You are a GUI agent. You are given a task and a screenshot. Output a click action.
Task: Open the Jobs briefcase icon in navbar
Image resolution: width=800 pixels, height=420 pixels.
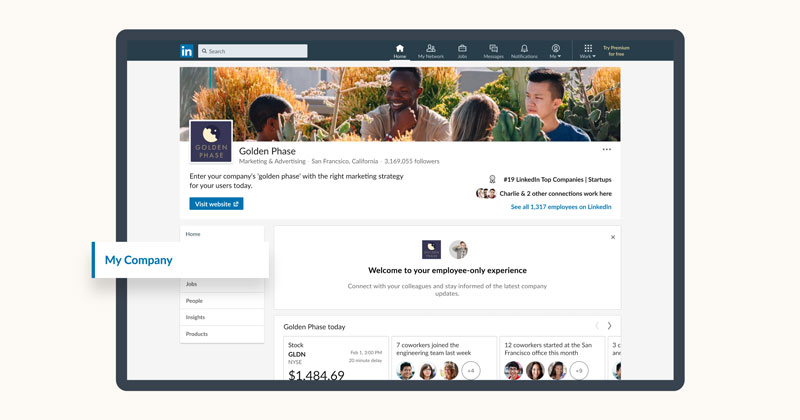pos(462,51)
